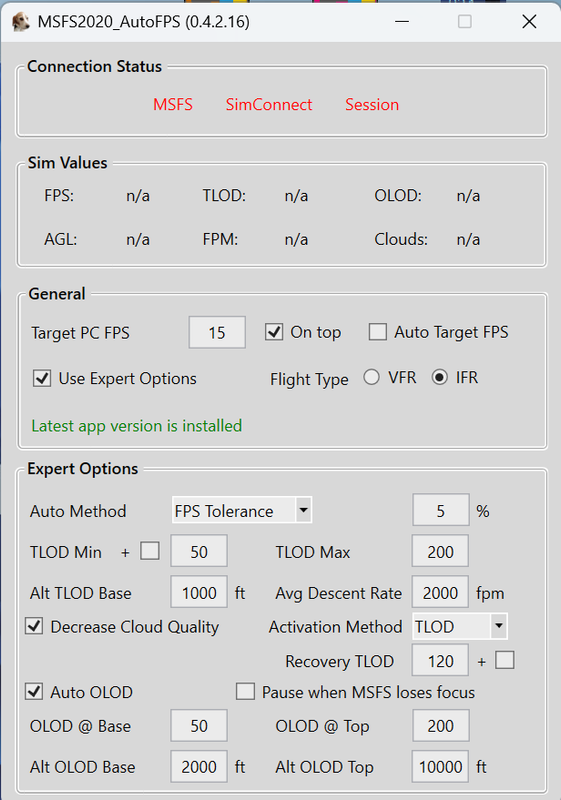Edit the Alt OLOD Top field
This screenshot has height=800, width=561.
coord(440,766)
